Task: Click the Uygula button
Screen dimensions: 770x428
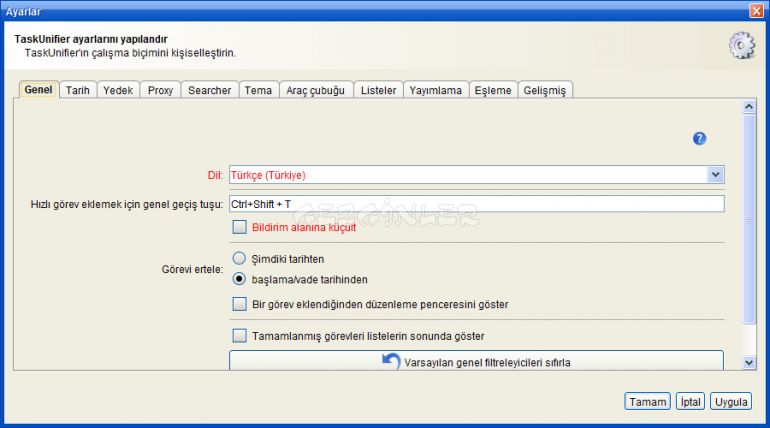Action: point(731,401)
